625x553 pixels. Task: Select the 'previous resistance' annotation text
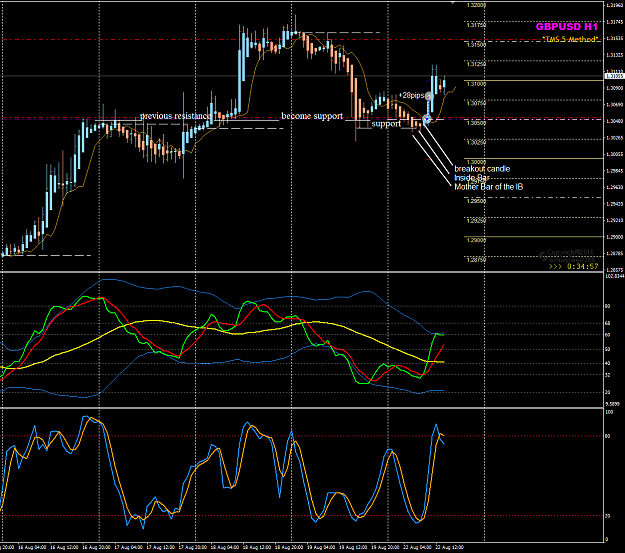[x=175, y=116]
